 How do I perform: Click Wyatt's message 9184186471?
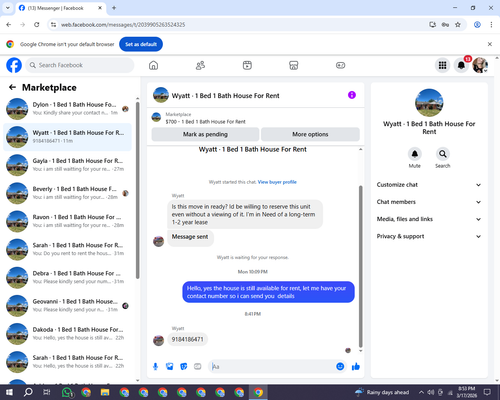187,339
